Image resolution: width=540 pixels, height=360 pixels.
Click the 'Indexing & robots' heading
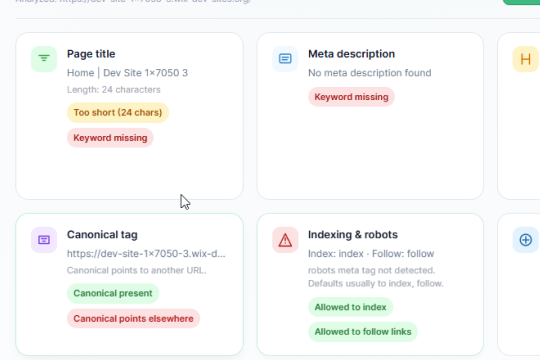coord(353,235)
